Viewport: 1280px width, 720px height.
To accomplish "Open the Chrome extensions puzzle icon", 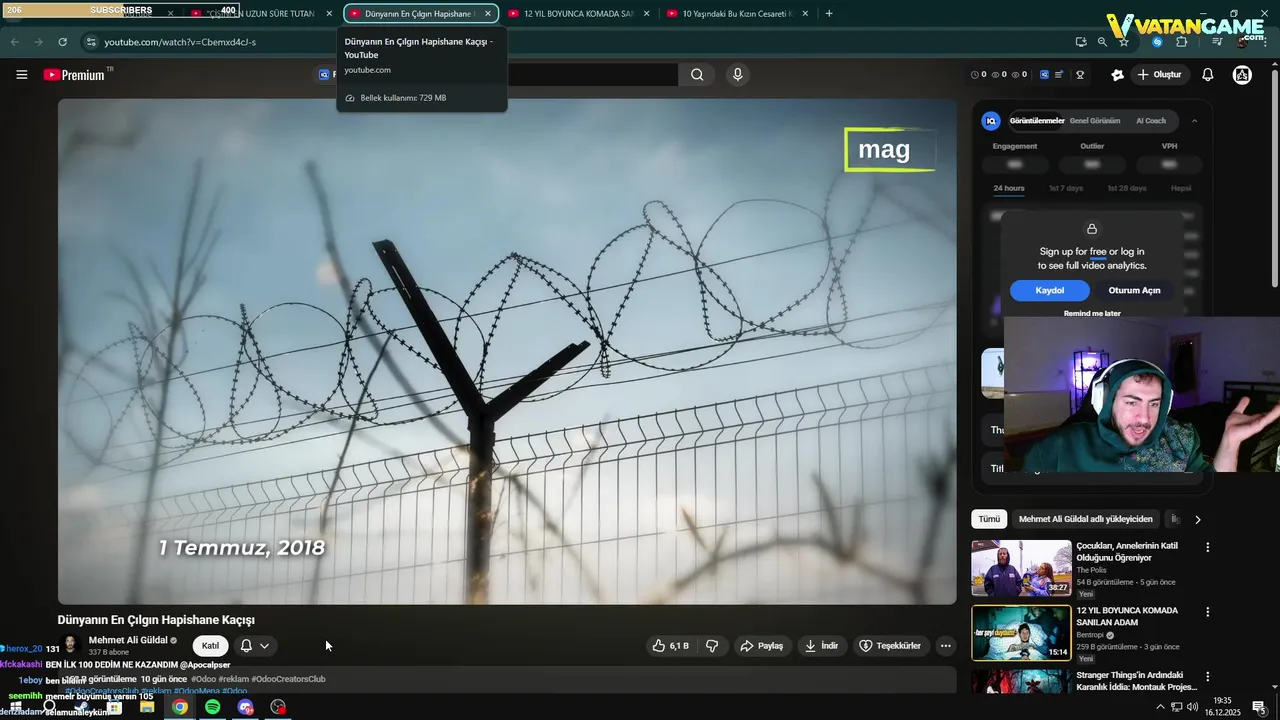I will 1182,42.
